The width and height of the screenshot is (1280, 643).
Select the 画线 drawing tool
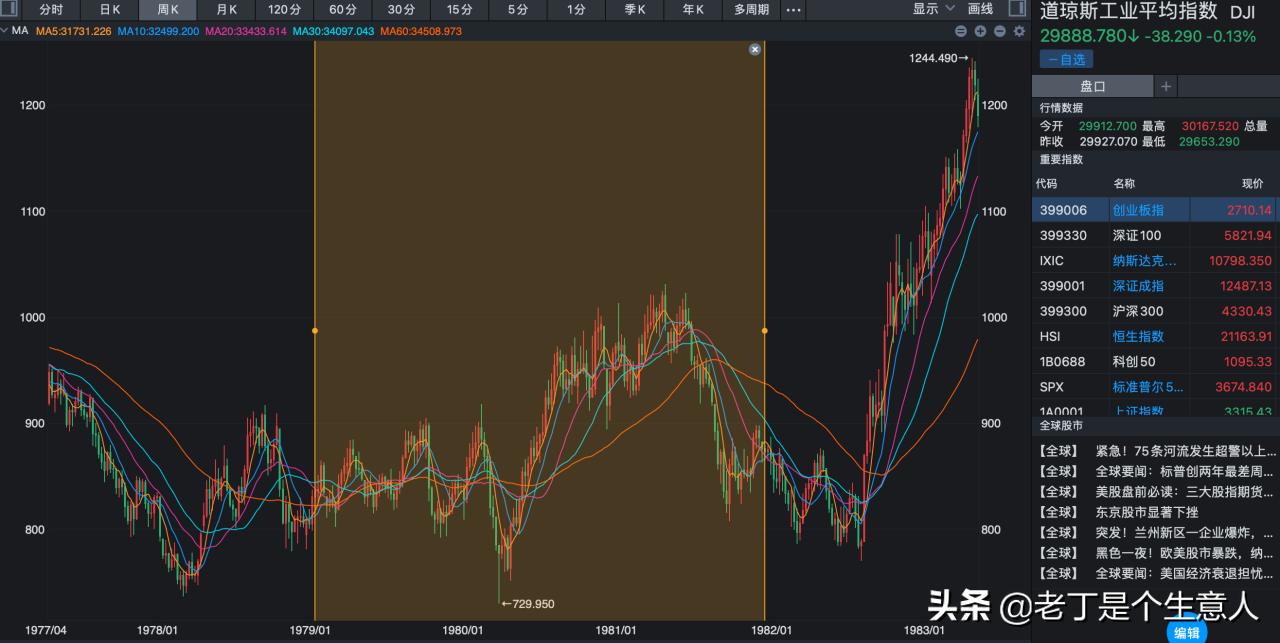(981, 9)
